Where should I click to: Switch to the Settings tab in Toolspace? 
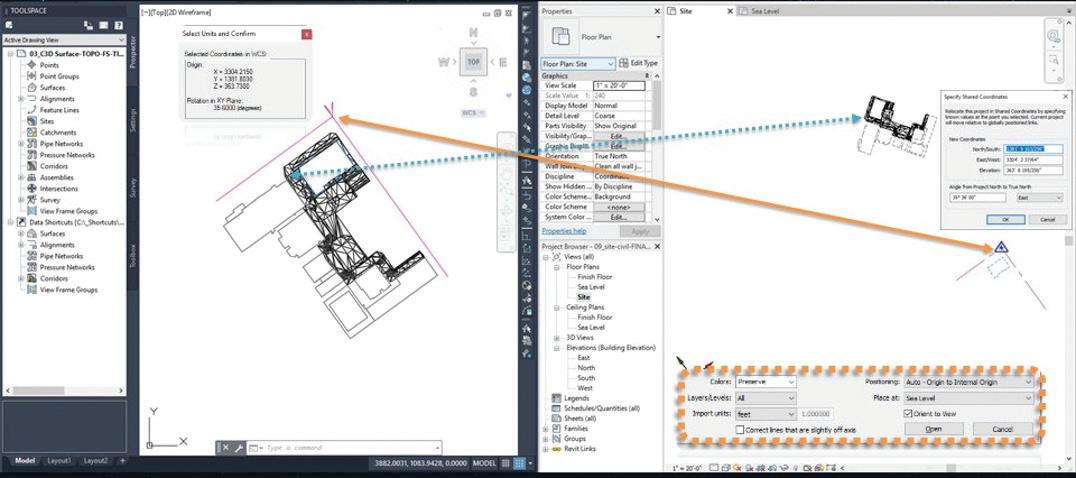(133, 119)
